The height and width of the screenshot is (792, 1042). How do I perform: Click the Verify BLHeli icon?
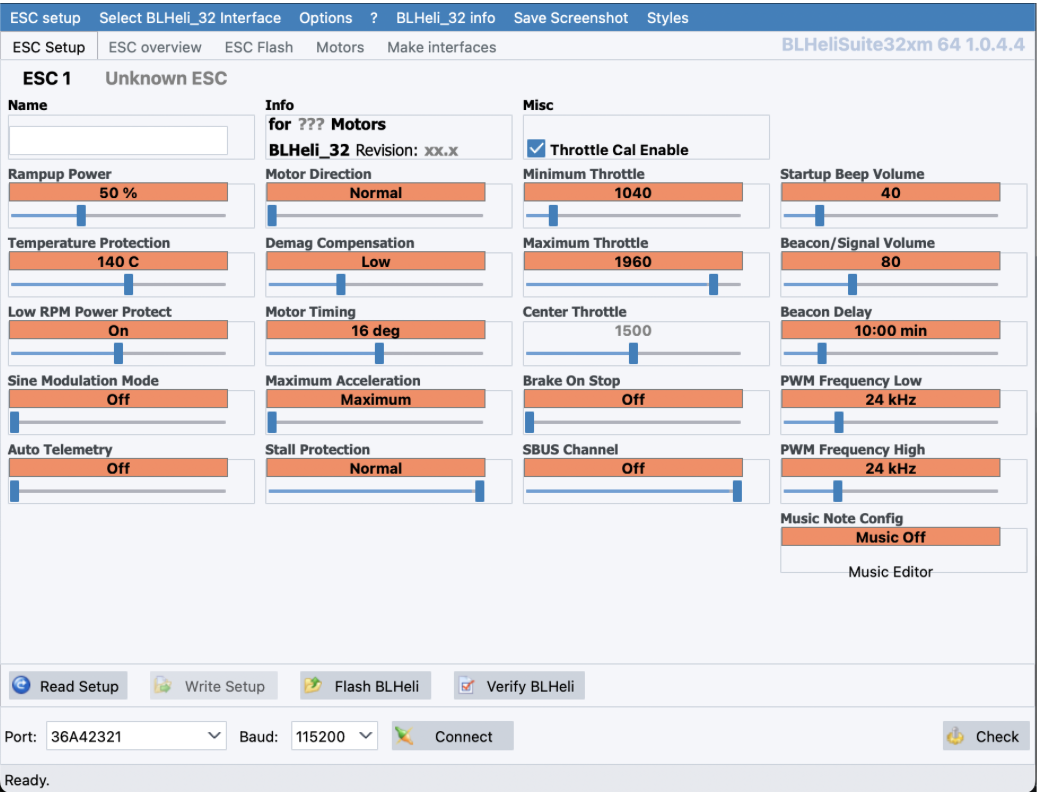coord(466,686)
